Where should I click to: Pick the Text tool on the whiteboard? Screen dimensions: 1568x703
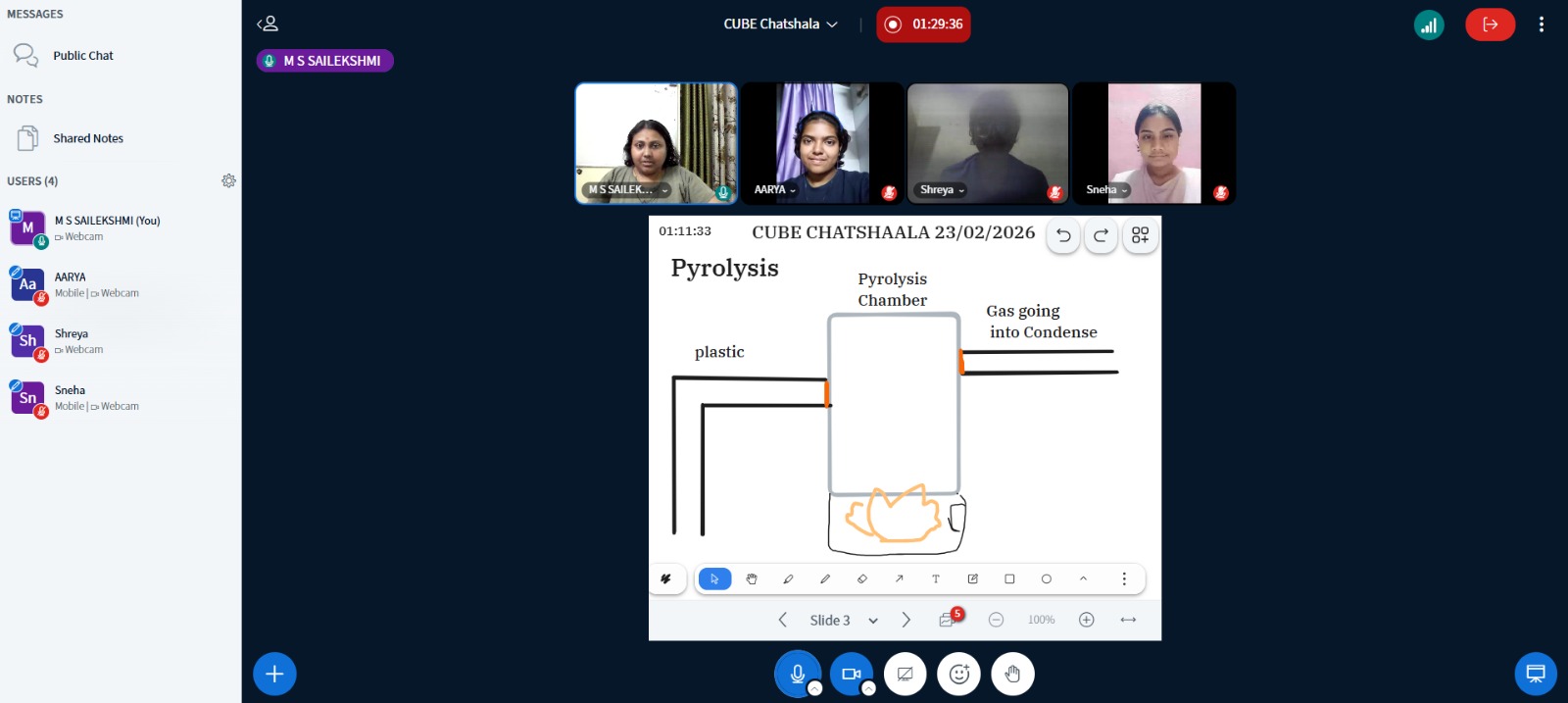[936, 579]
